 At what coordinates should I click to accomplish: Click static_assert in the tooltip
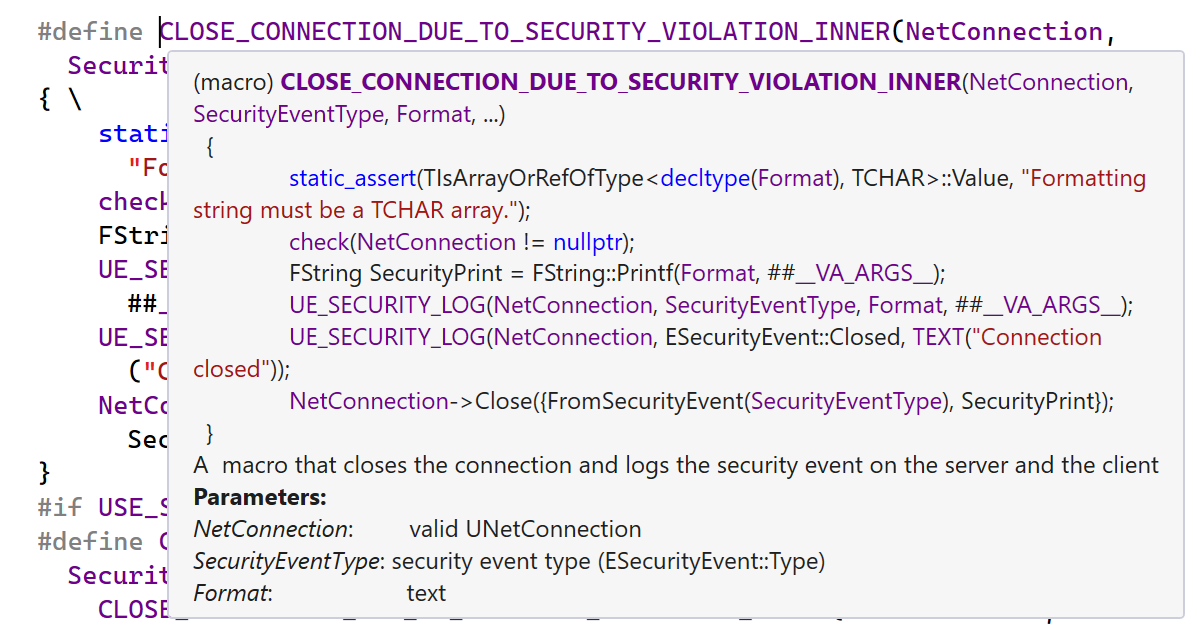click(x=352, y=178)
